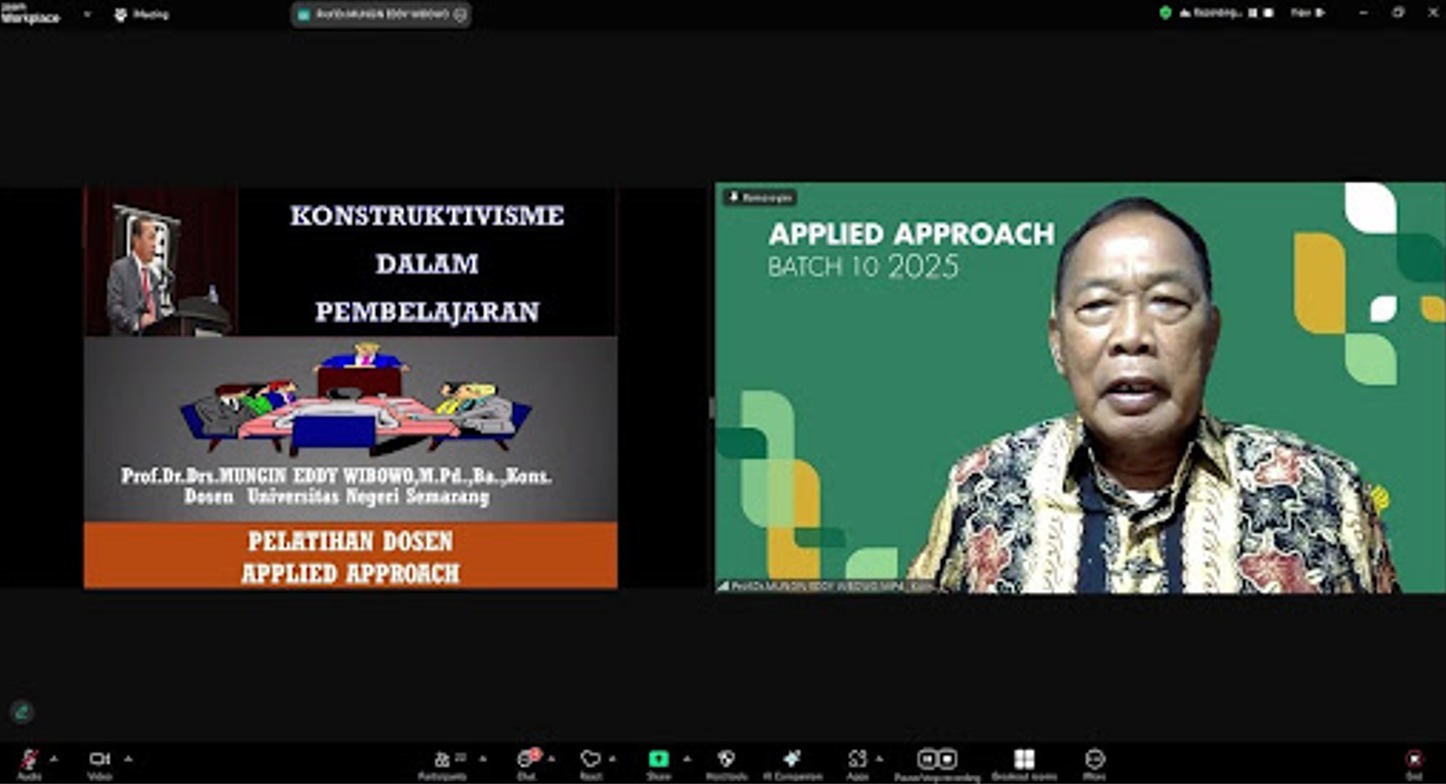Click the Pause/stop recording toolbar button

tap(937, 762)
